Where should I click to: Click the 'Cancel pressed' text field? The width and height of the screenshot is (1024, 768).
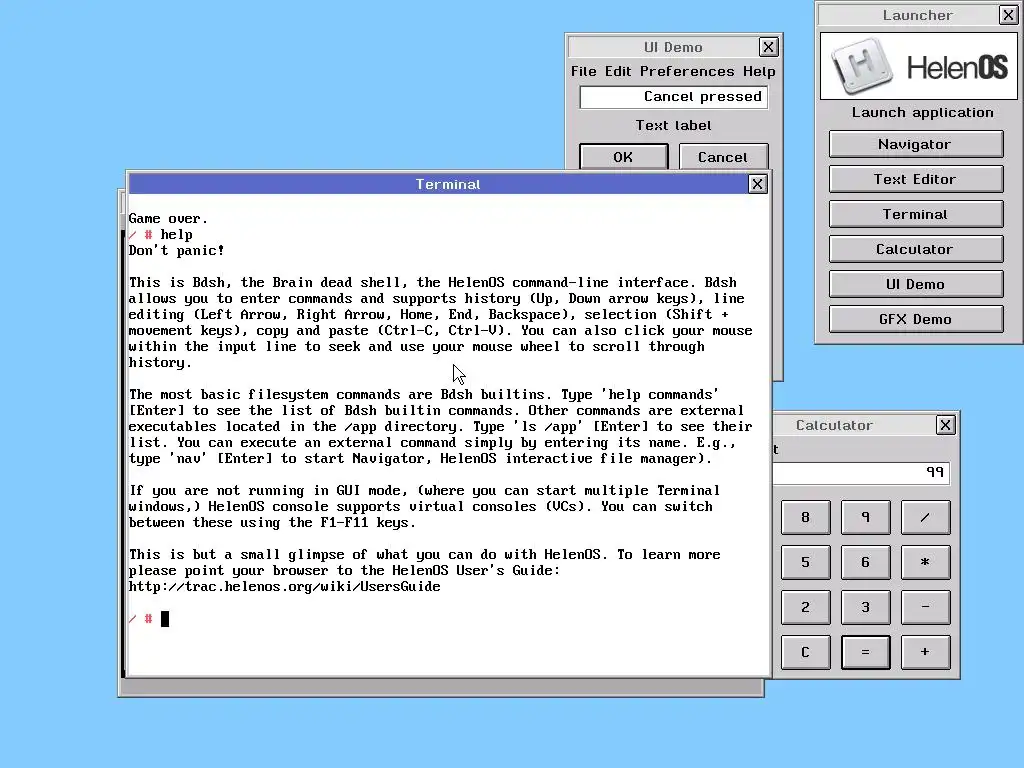point(673,97)
